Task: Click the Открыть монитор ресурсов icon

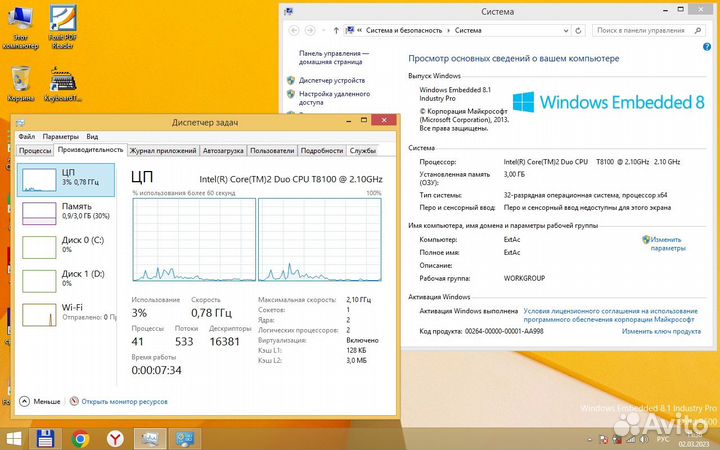Action: 74,401
